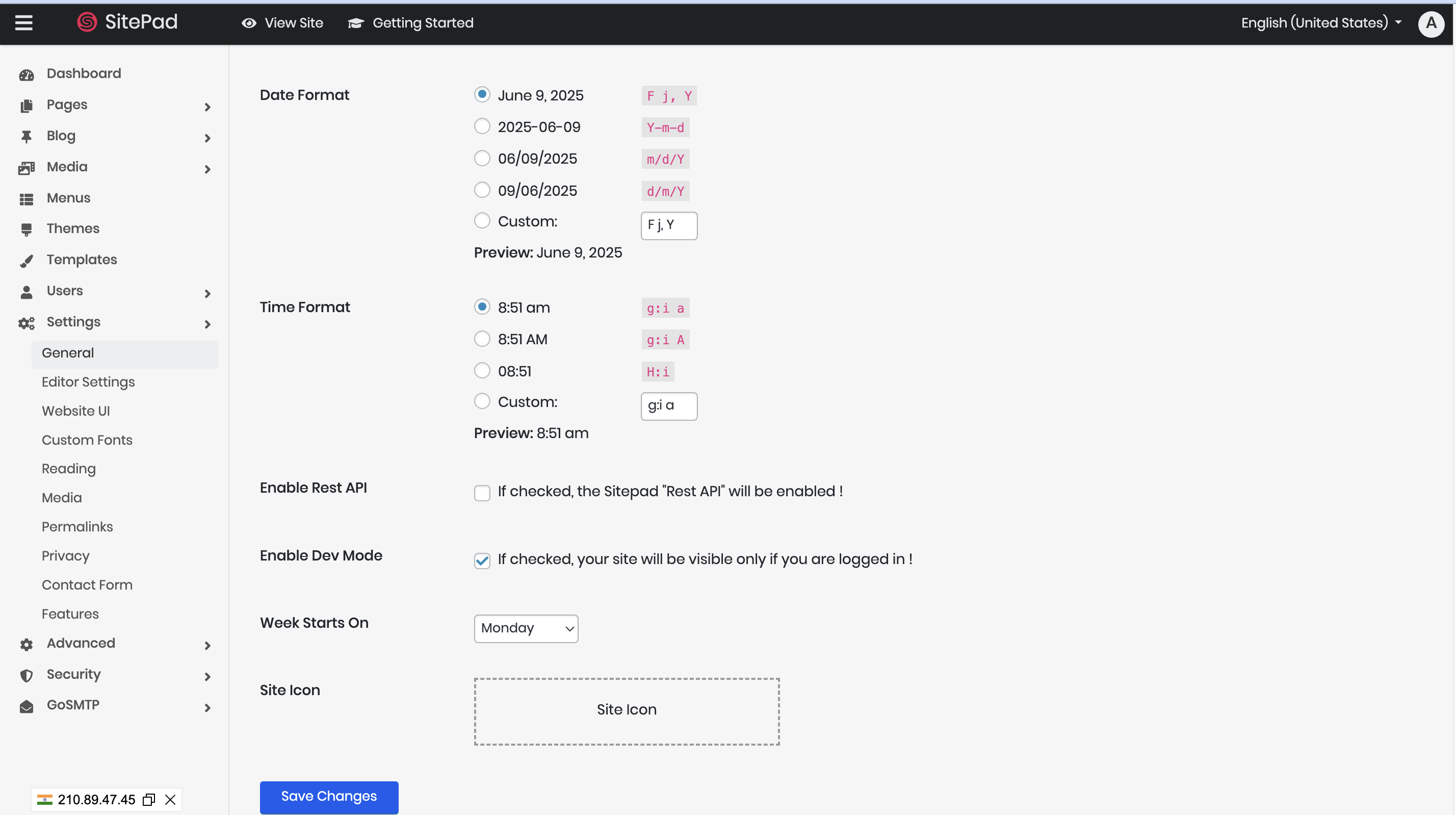
Task: Enable the Rest API checkbox
Action: [x=482, y=493]
